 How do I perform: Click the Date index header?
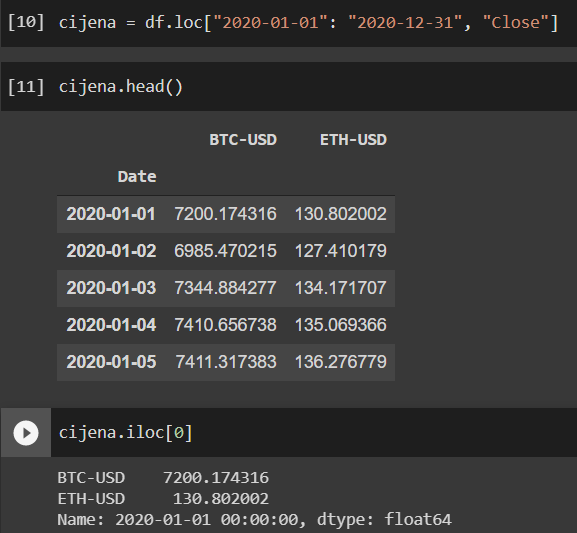[x=137, y=177]
